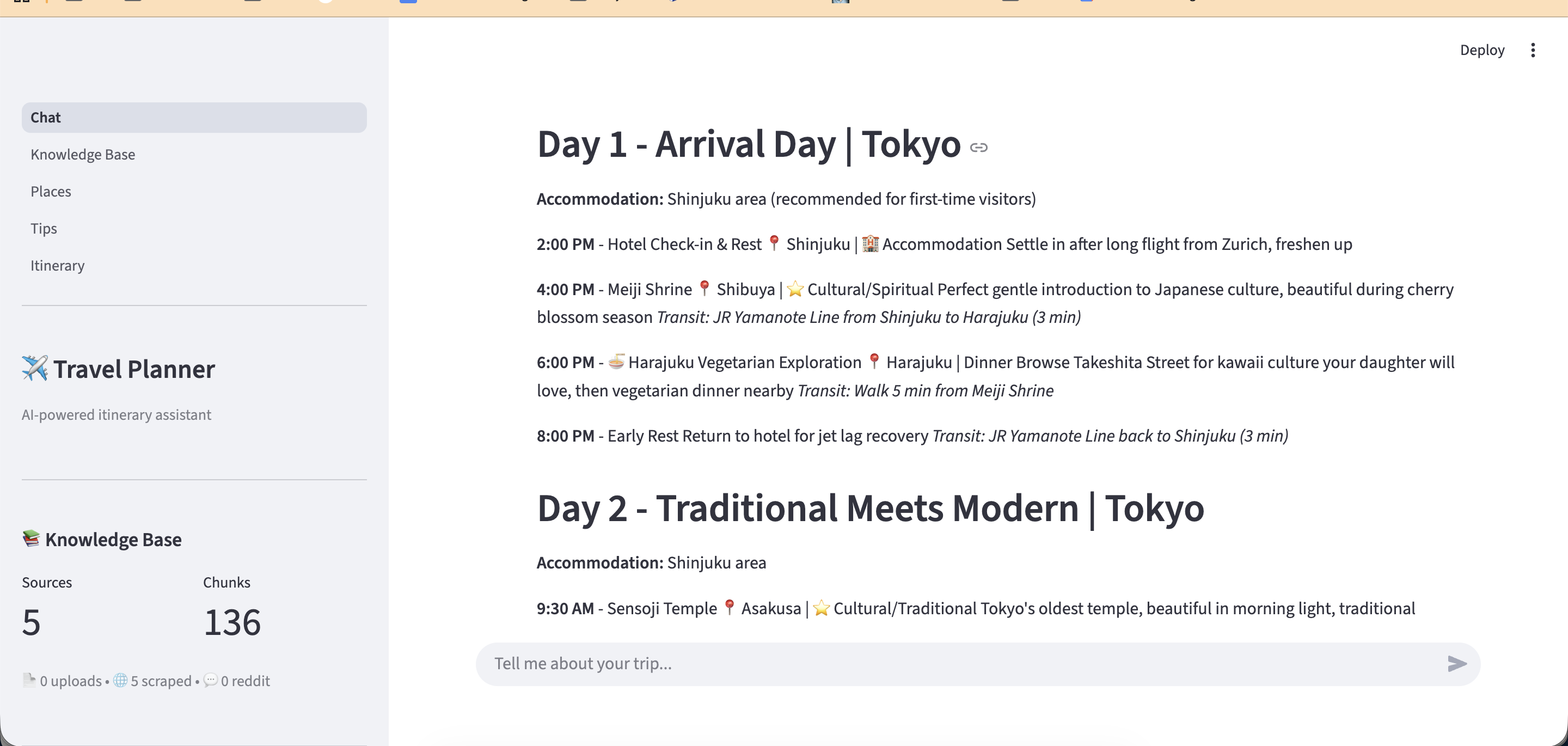
Task: Open the Tips section
Action: pos(43,228)
